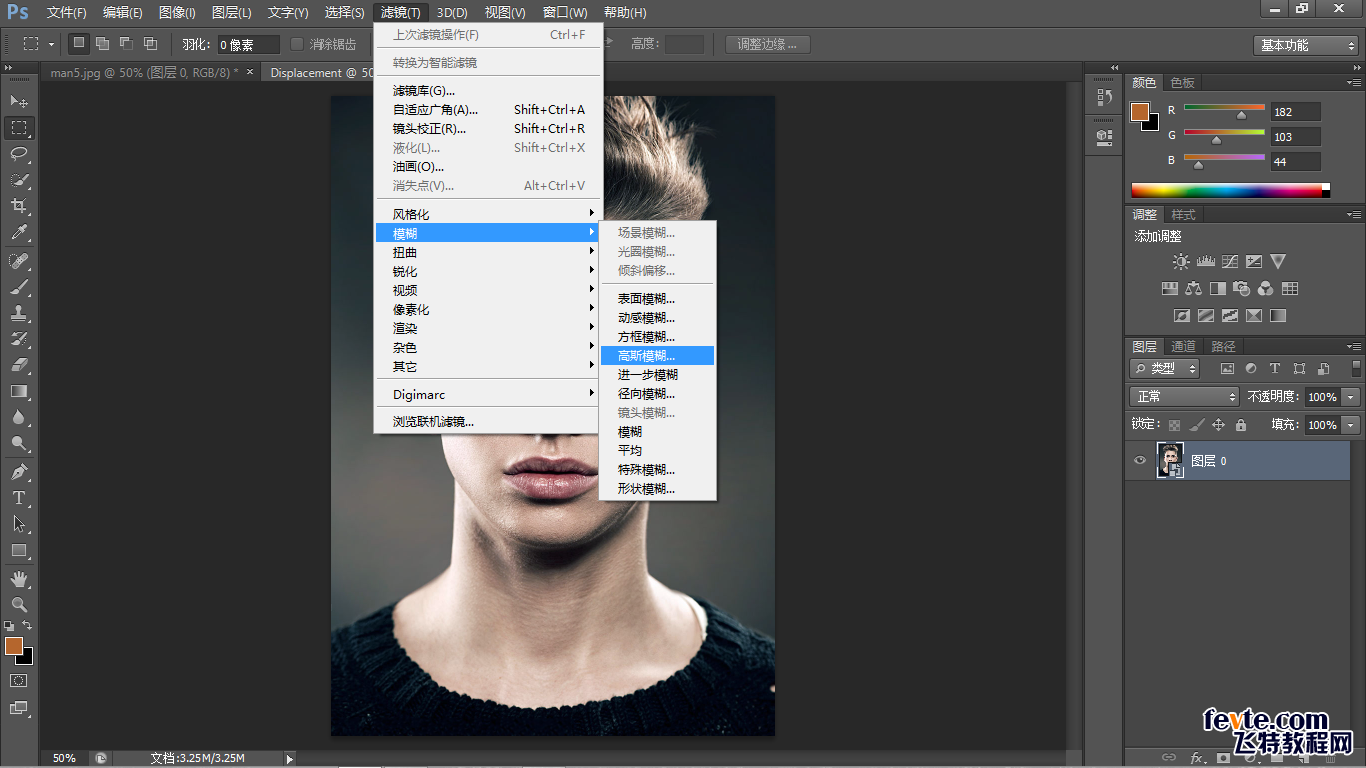Choose 高斯模糊 from the blur submenu

(646, 356)
